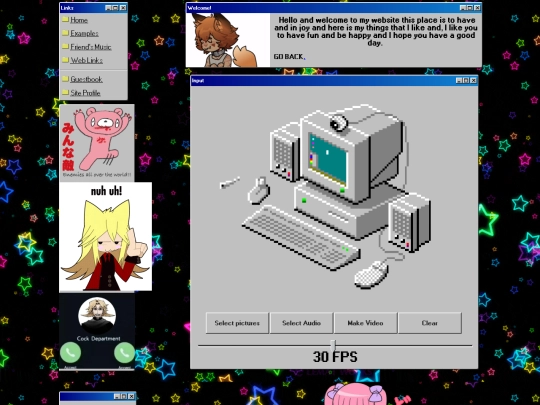Minimize the Welcome window

point(463,8)
